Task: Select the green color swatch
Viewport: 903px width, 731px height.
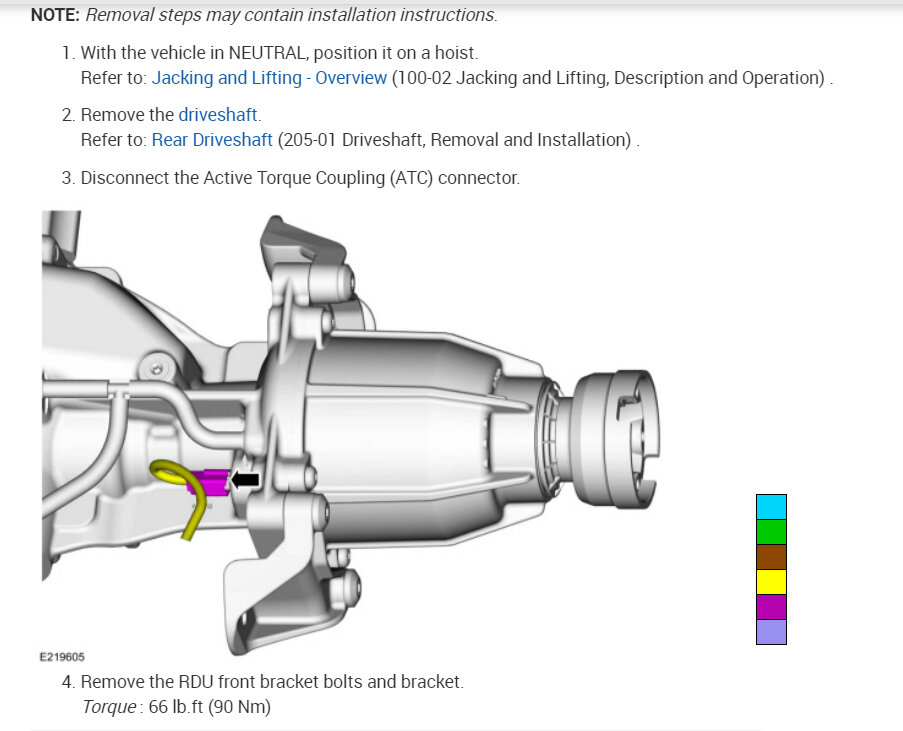Action: (771, 532)
